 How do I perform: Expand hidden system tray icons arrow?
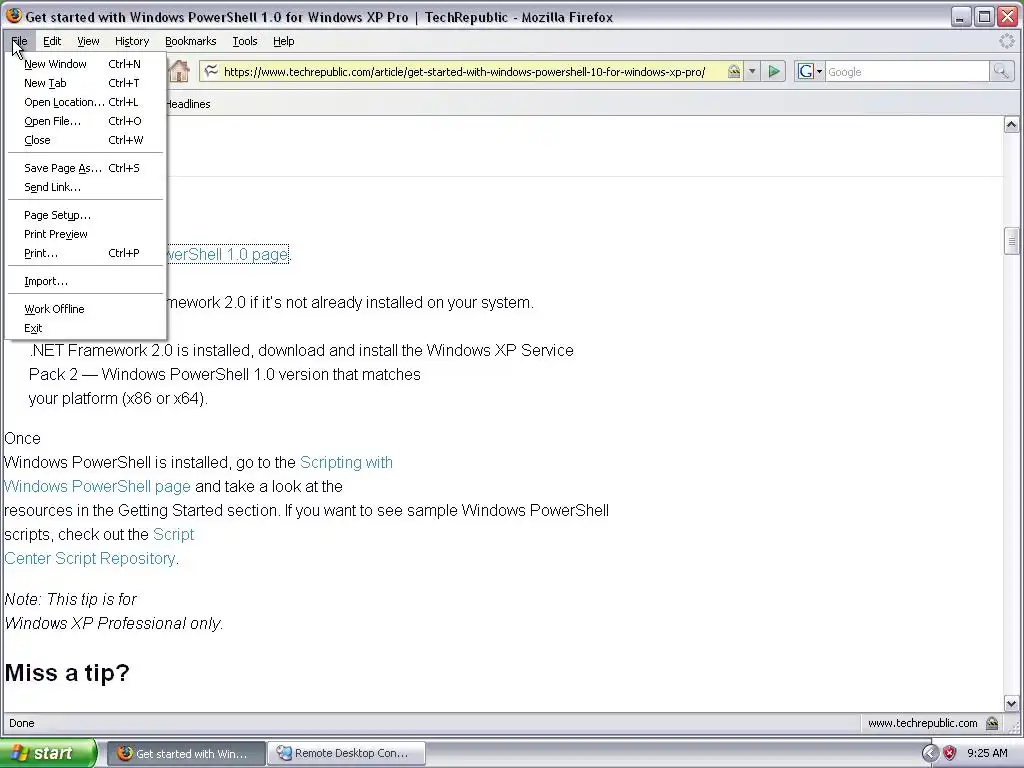[x=930, y=754]
